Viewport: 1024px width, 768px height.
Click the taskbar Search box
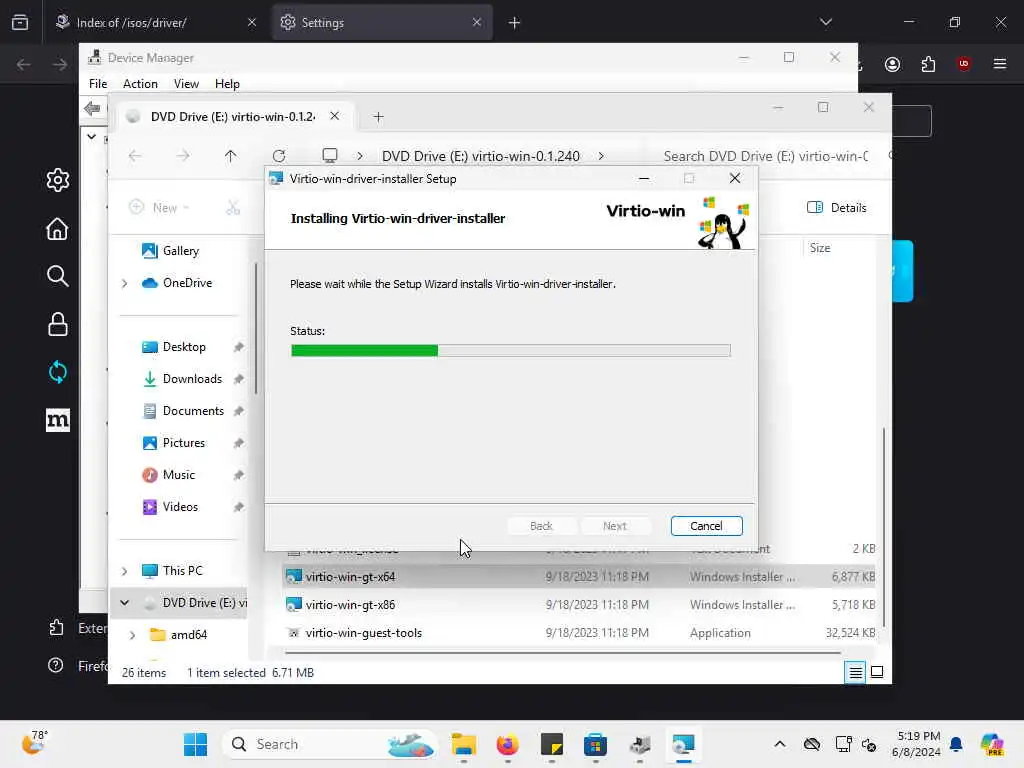330,744
